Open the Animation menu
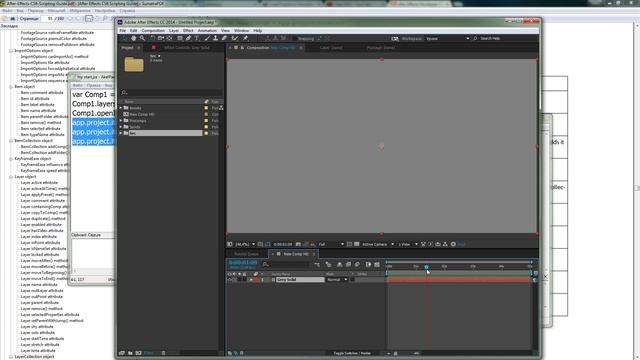The image size is (640, 360). pyautogui.click(x=207, y=31)
